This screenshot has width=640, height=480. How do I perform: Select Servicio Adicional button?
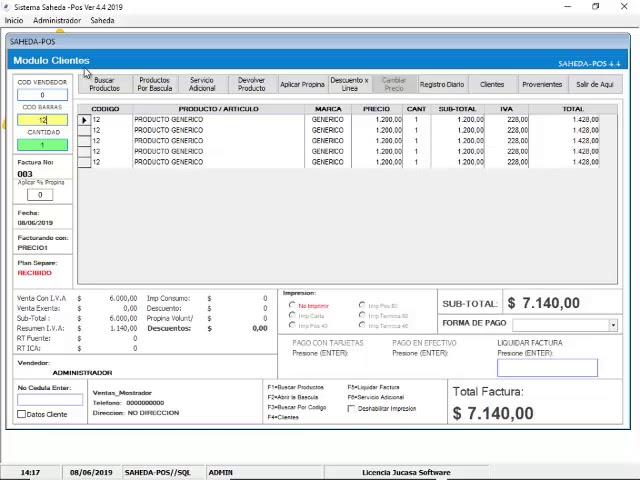(x=202, y=84)
